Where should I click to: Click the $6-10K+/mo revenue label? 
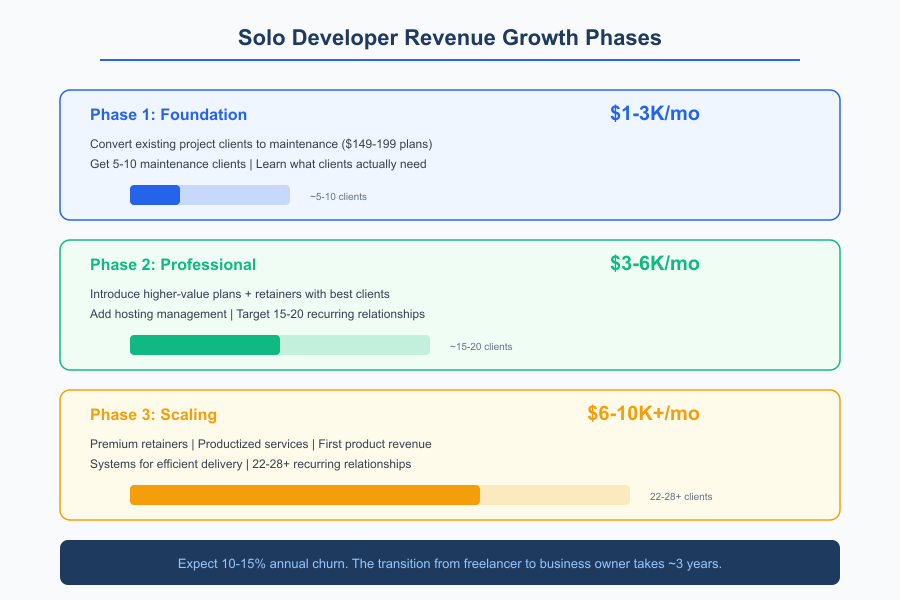644,413
